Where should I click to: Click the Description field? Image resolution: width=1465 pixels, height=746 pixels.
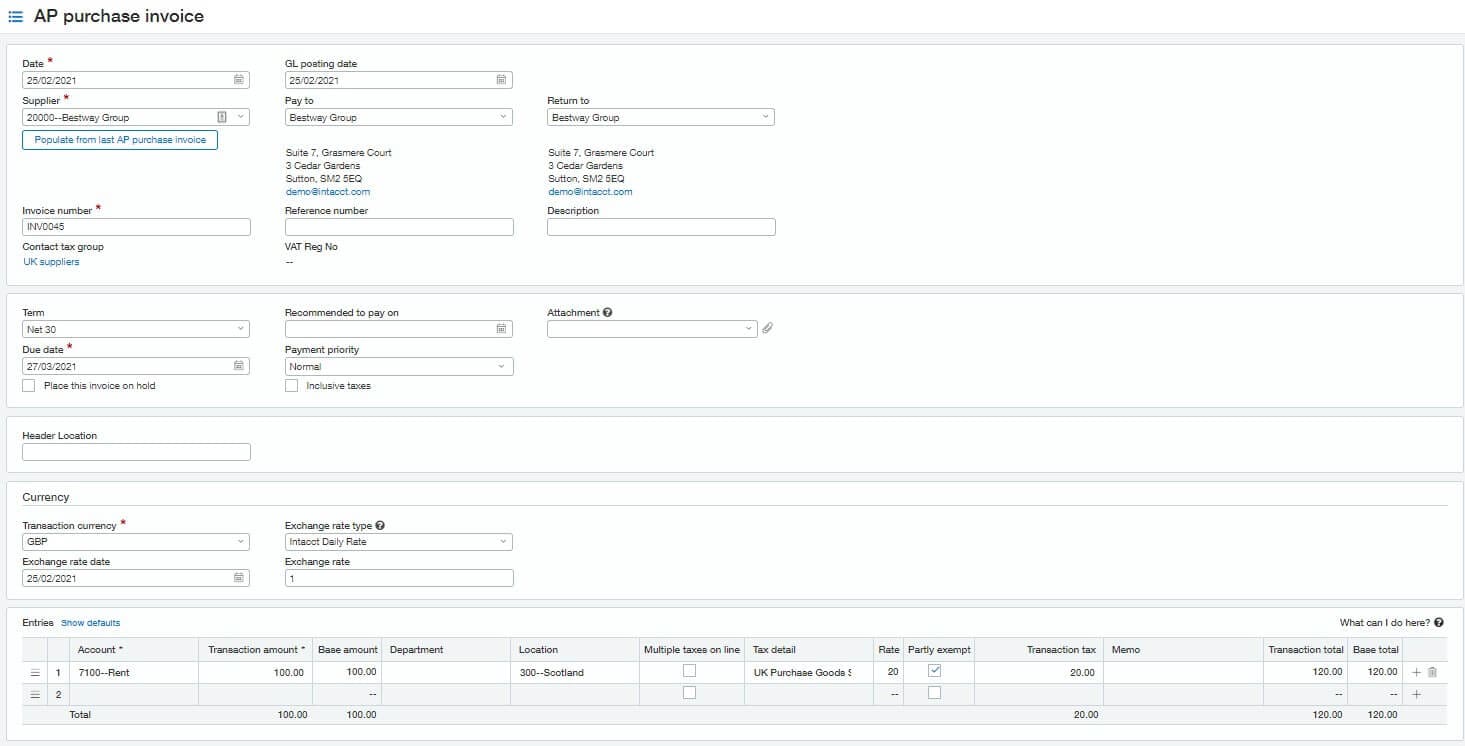[x=661, y=227]
